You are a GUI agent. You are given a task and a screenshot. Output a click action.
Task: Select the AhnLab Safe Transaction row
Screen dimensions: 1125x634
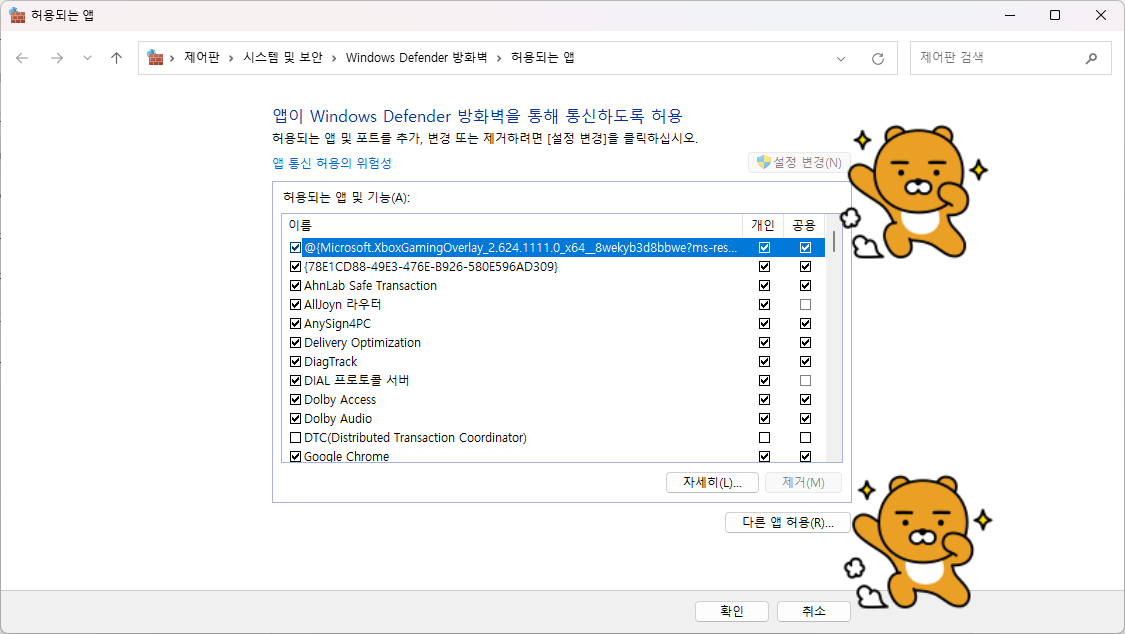tap(553, 285)
